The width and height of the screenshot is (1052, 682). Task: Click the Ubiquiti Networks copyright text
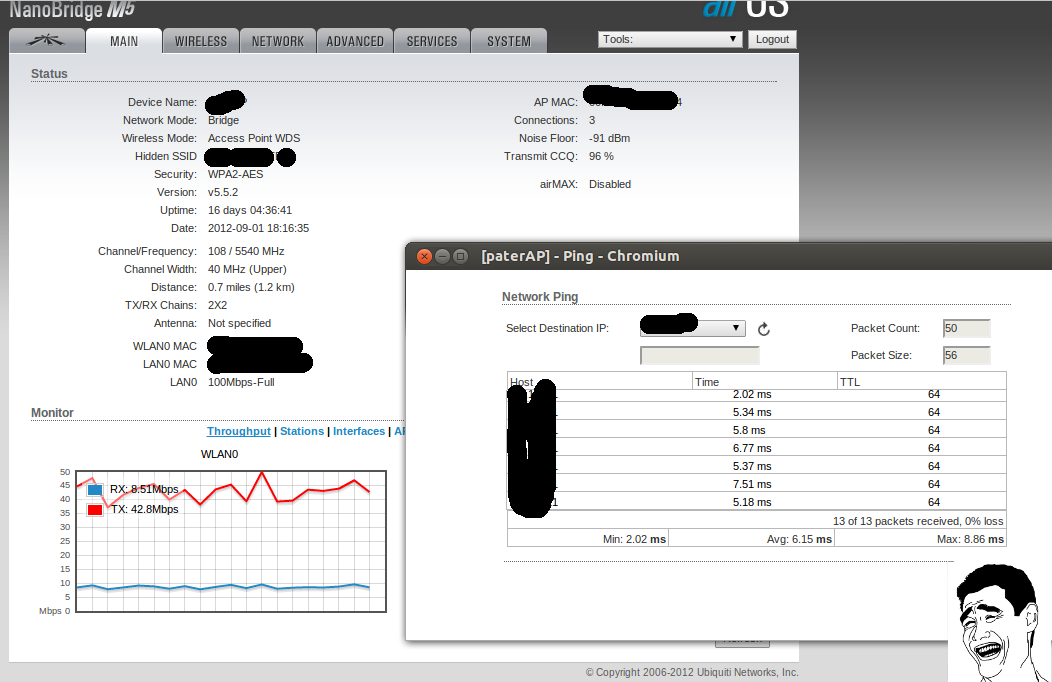692,672
